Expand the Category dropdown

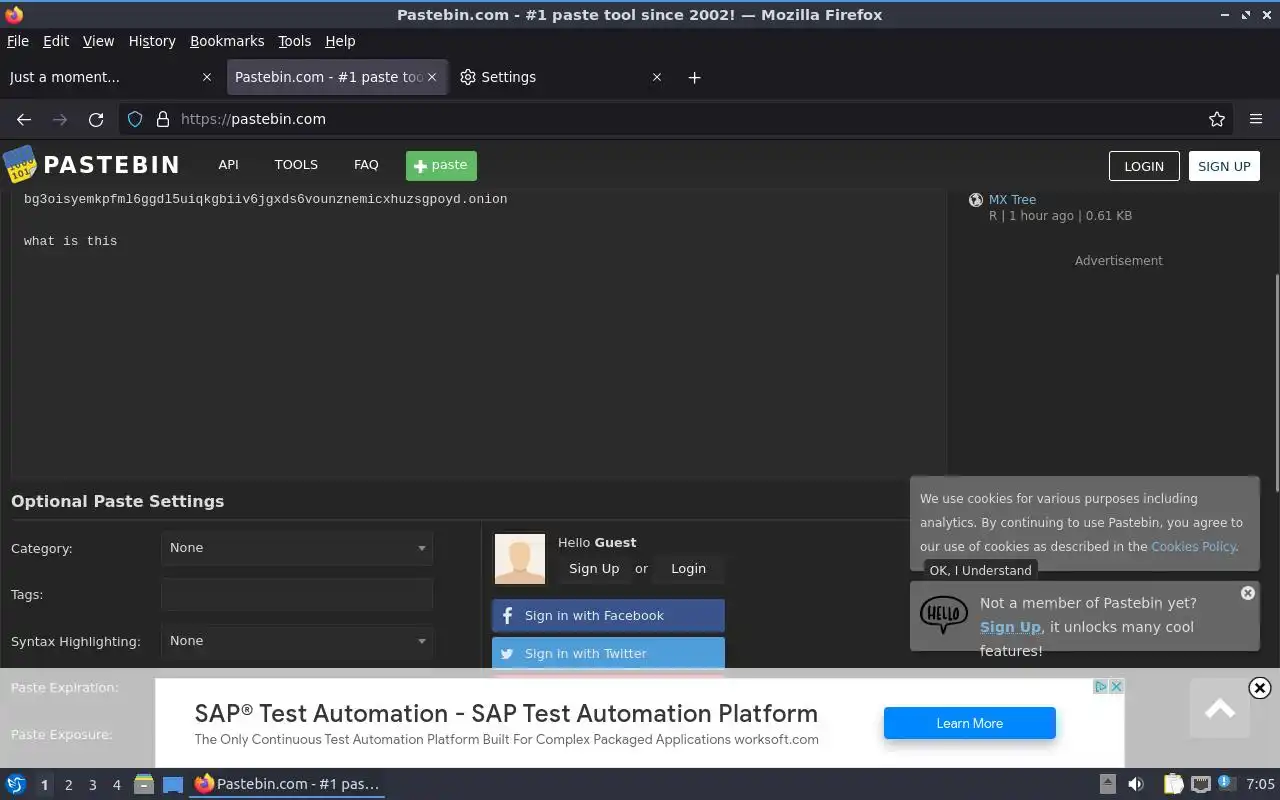point(297,548)
